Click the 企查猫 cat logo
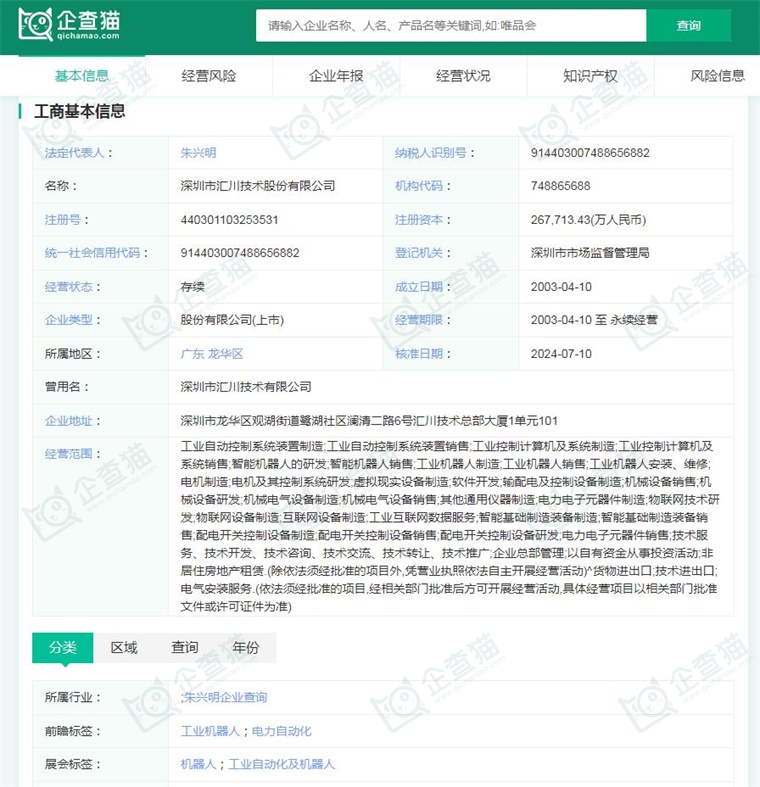 [70, 25]
